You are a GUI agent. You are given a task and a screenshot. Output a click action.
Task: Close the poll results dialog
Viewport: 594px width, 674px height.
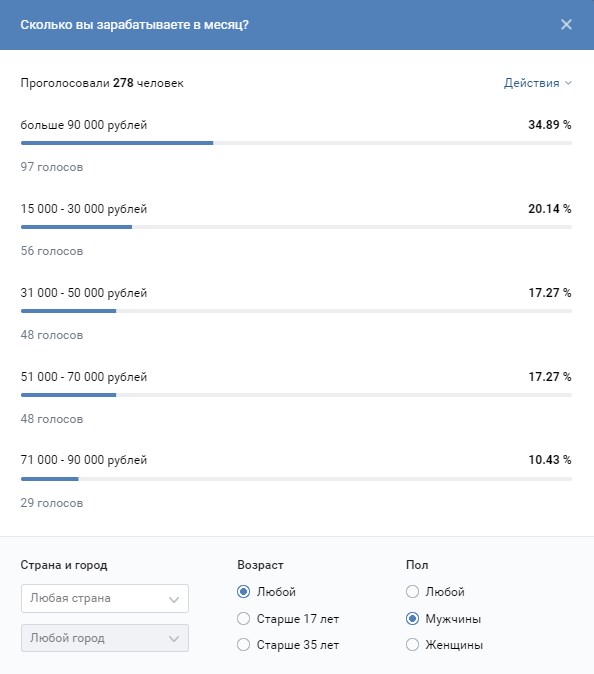[x=566, y=25]
